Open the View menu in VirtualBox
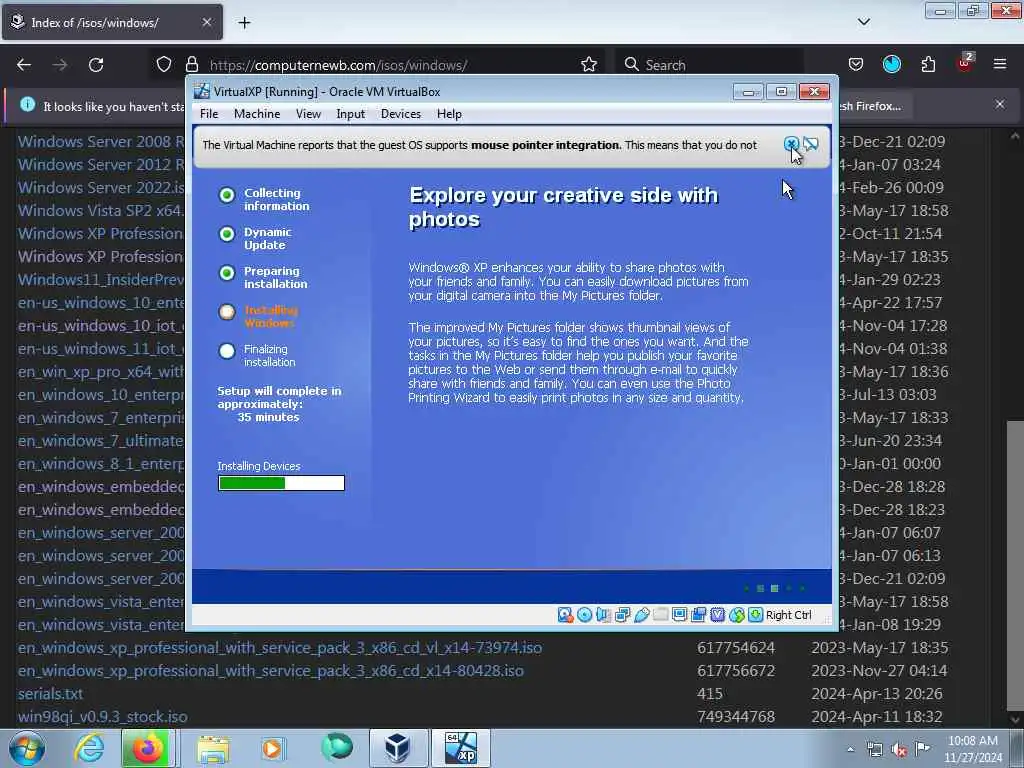The width and height of the screenshot is (1024, 768). (x=308, y=114)
